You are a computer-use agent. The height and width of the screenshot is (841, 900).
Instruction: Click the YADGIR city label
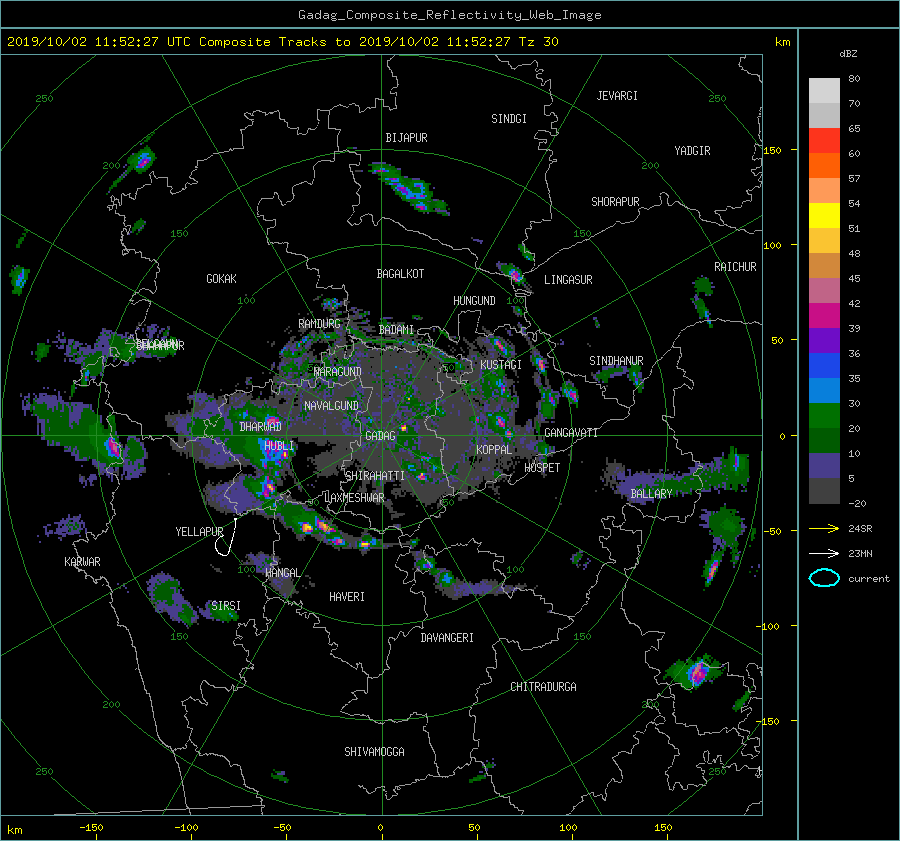point(692,151)
